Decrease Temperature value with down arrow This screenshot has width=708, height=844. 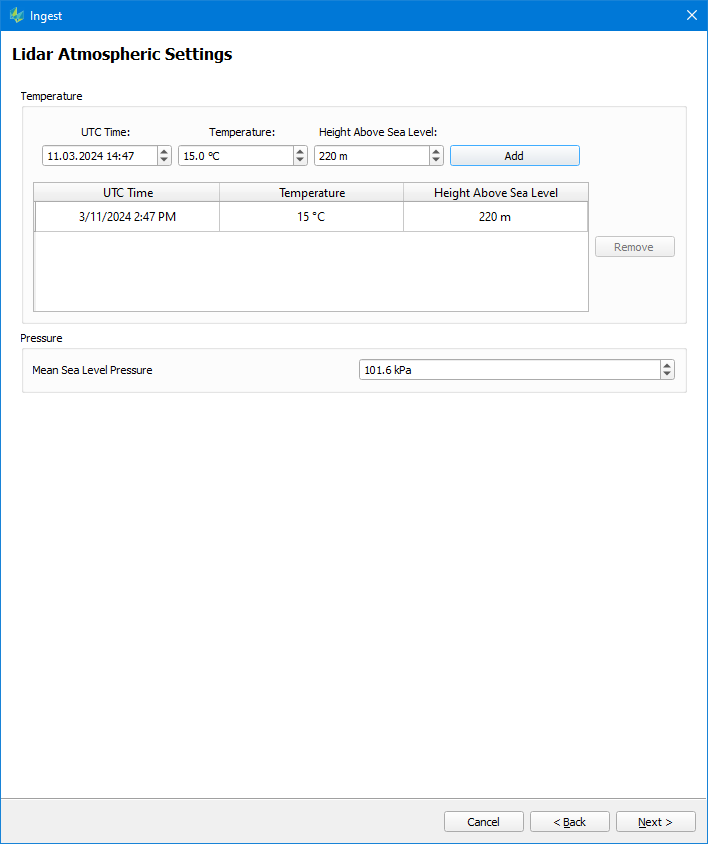300,160
